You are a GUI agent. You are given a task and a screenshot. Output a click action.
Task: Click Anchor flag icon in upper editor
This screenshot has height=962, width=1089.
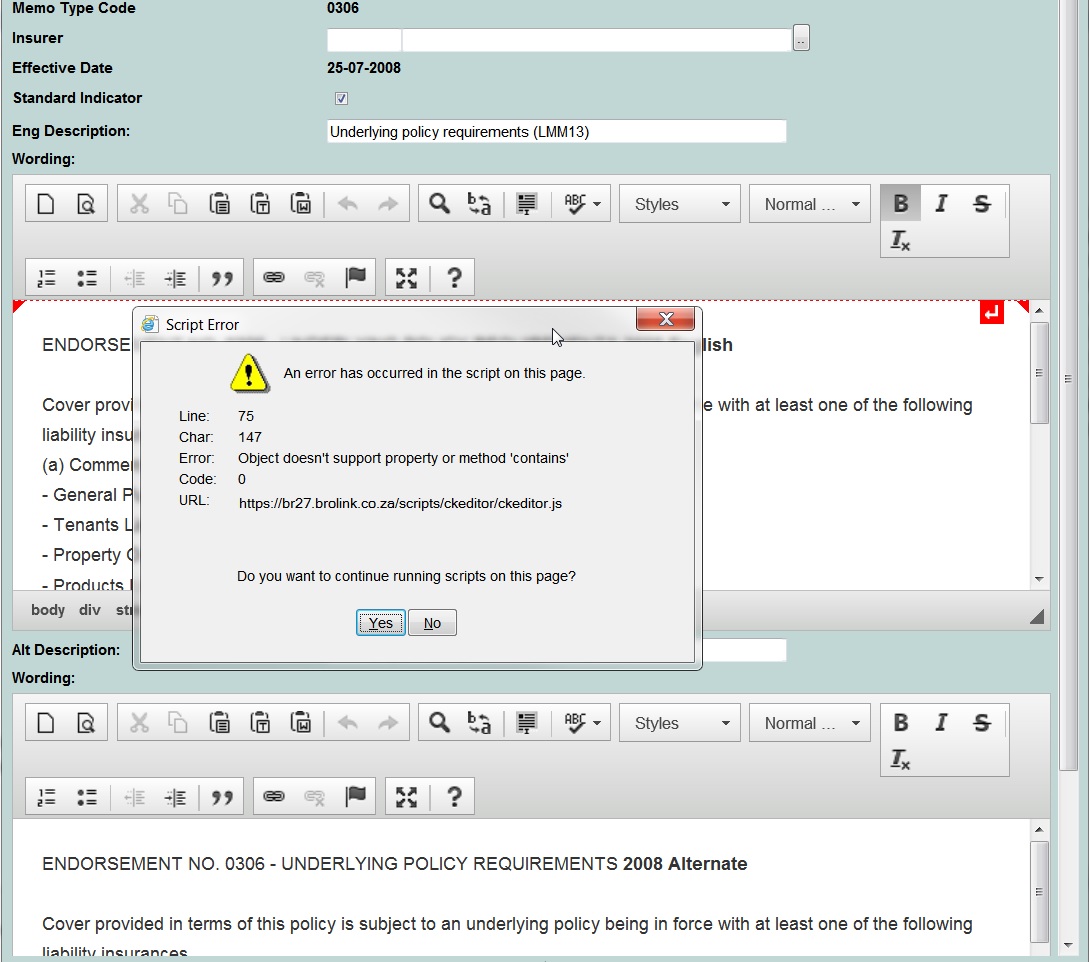click(x=356, y=278)
